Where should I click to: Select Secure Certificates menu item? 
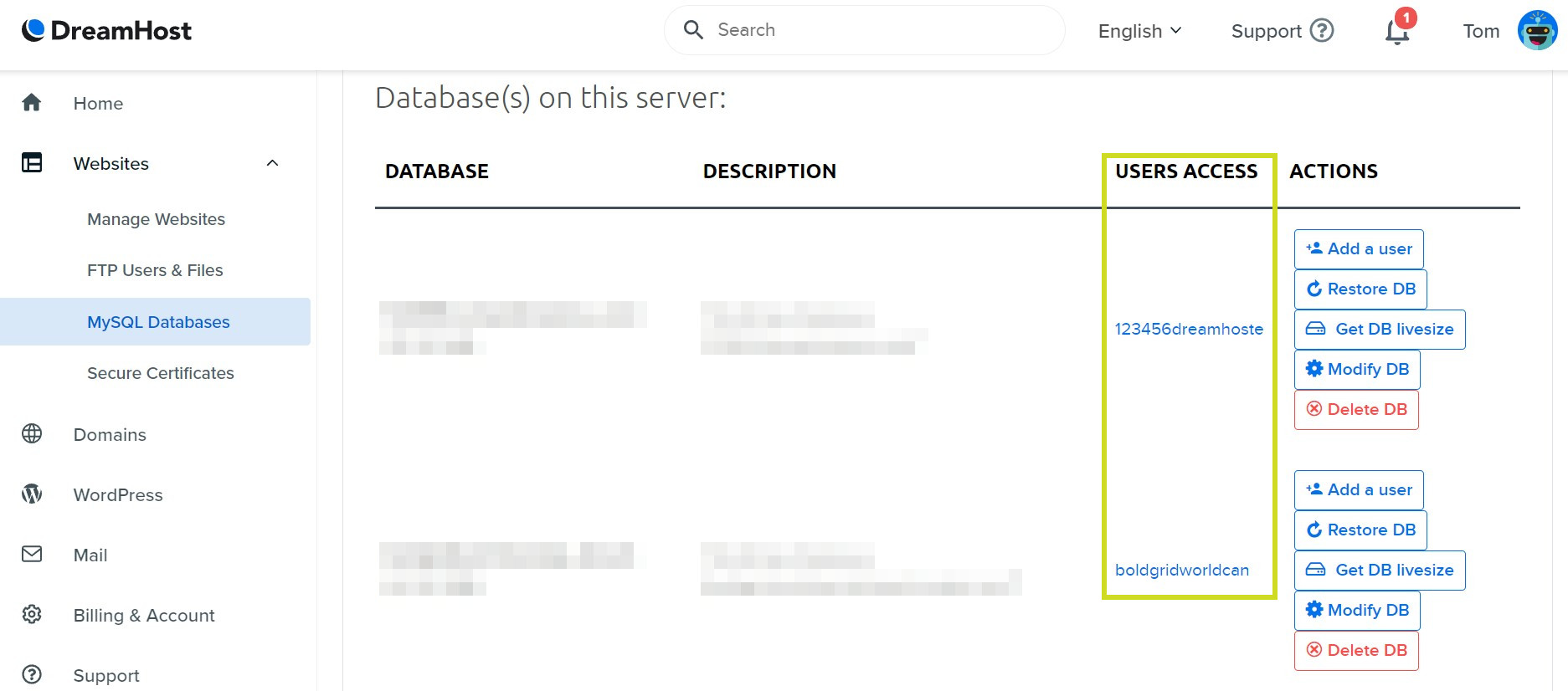160,373
